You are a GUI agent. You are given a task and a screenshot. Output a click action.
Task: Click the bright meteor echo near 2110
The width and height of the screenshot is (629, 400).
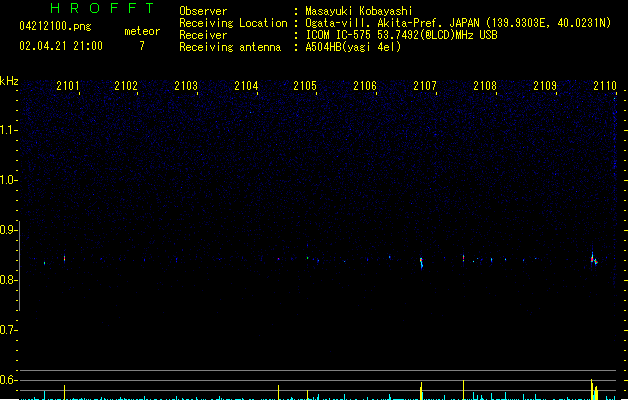(594, 259)
